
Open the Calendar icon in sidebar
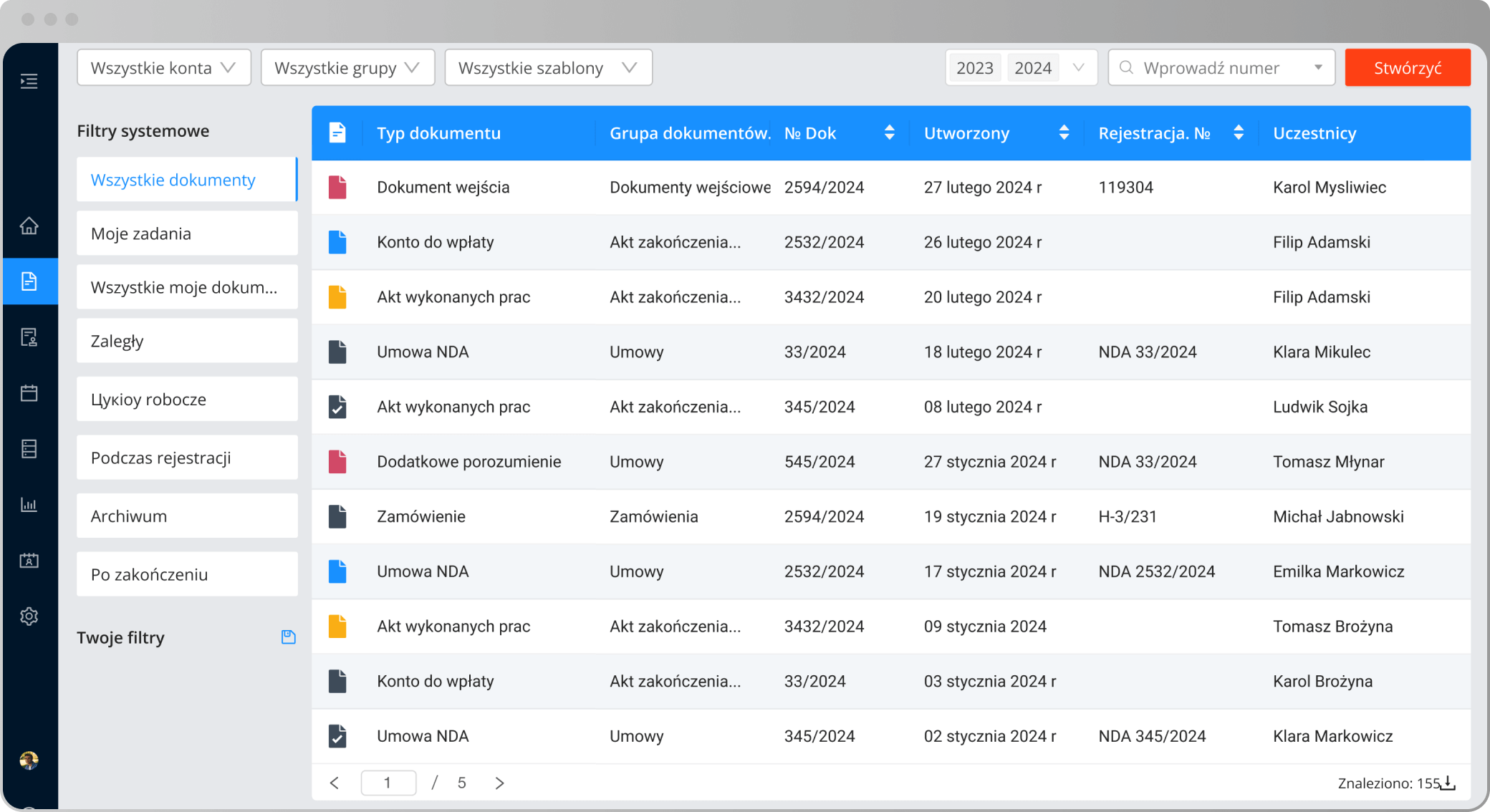click(x=29, y=393)
